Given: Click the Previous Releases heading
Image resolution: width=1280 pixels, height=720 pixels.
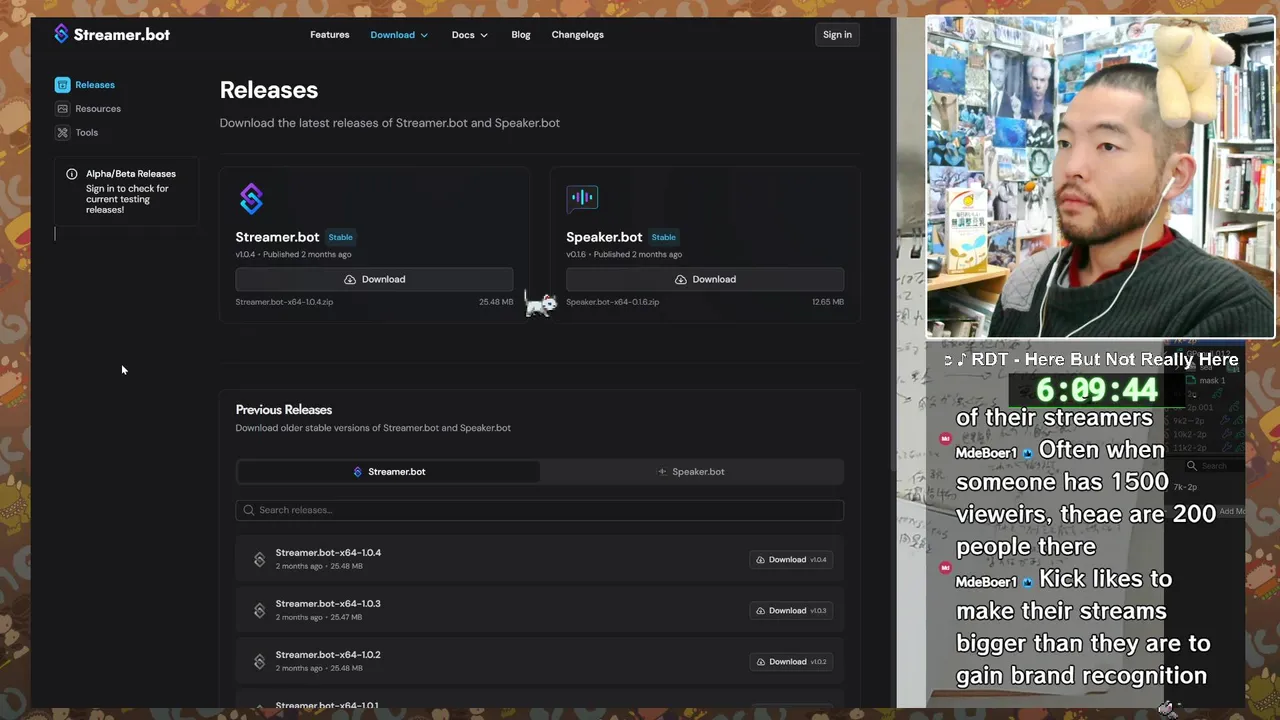Looking at the screenshot, I should 284,410.
